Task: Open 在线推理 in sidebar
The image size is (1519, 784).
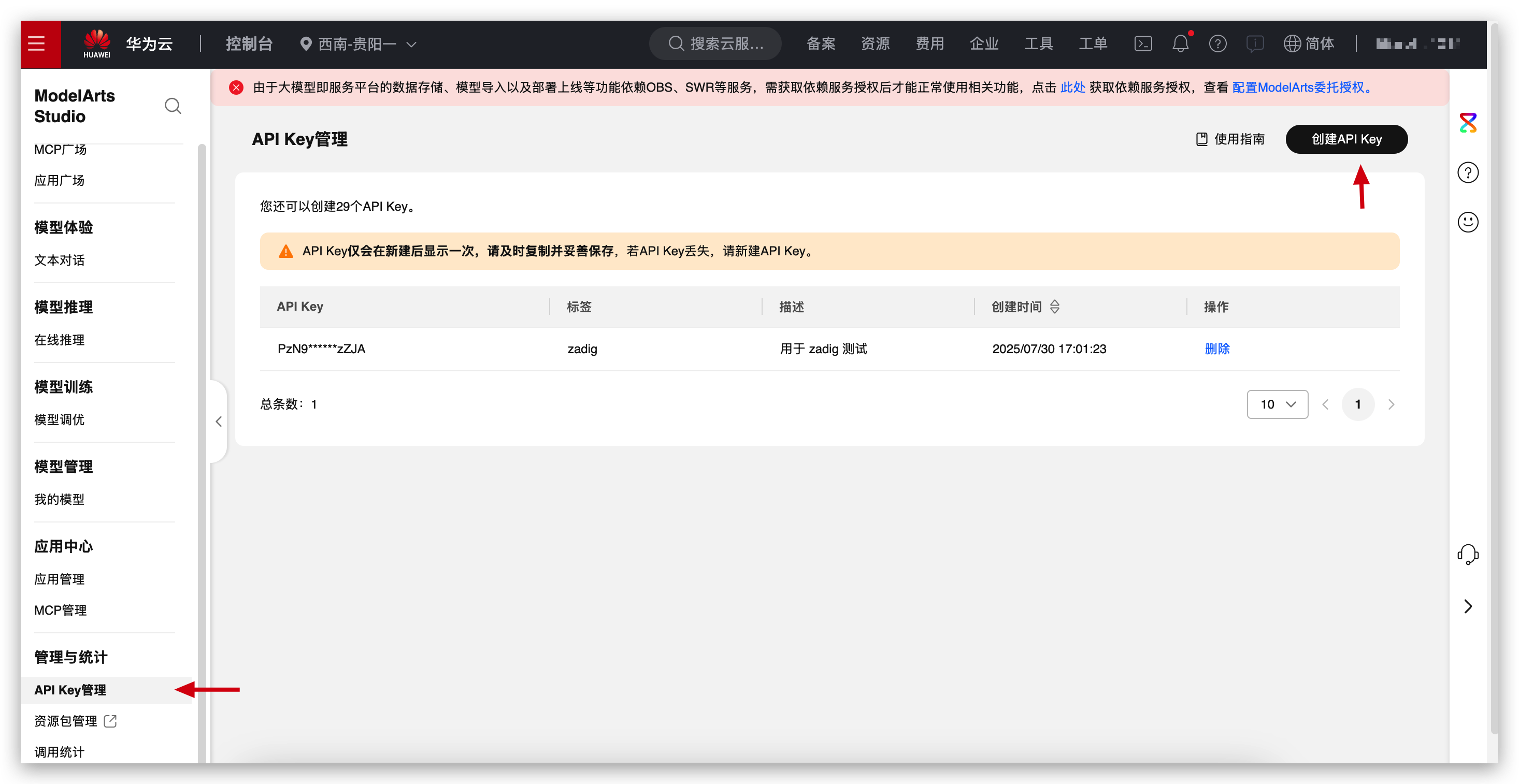Action: [x=59, y=340]
